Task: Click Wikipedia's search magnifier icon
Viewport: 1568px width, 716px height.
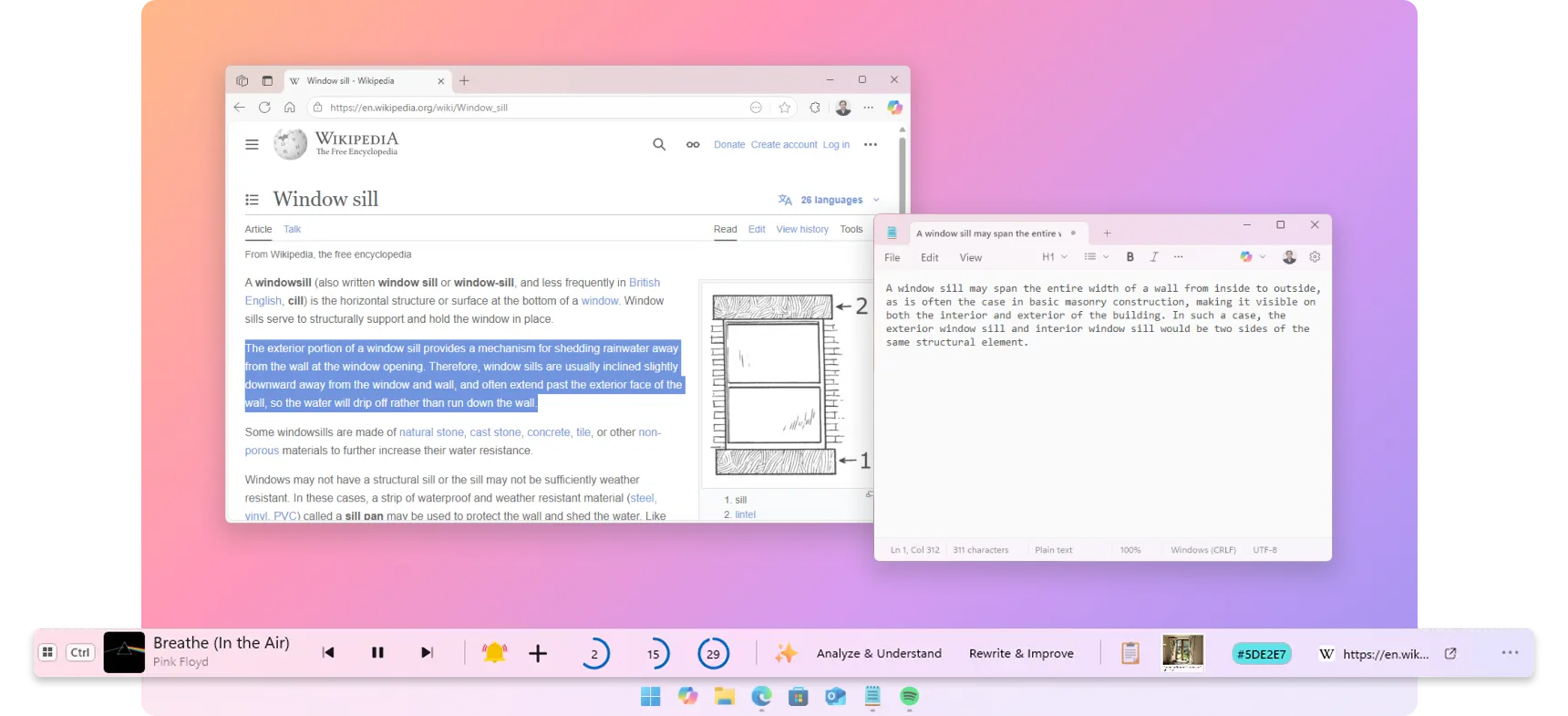Action: tap(659, 144)
